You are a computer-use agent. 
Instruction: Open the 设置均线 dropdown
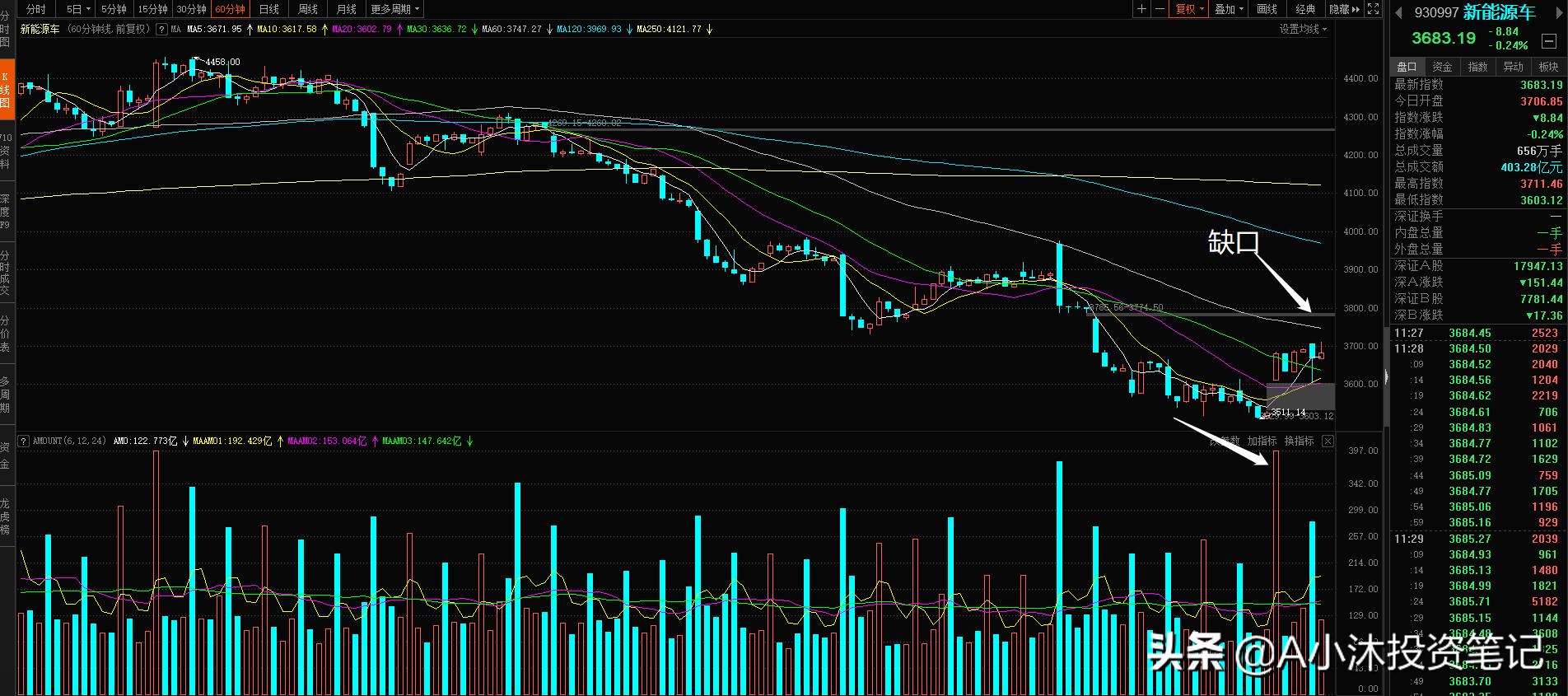1303,29
